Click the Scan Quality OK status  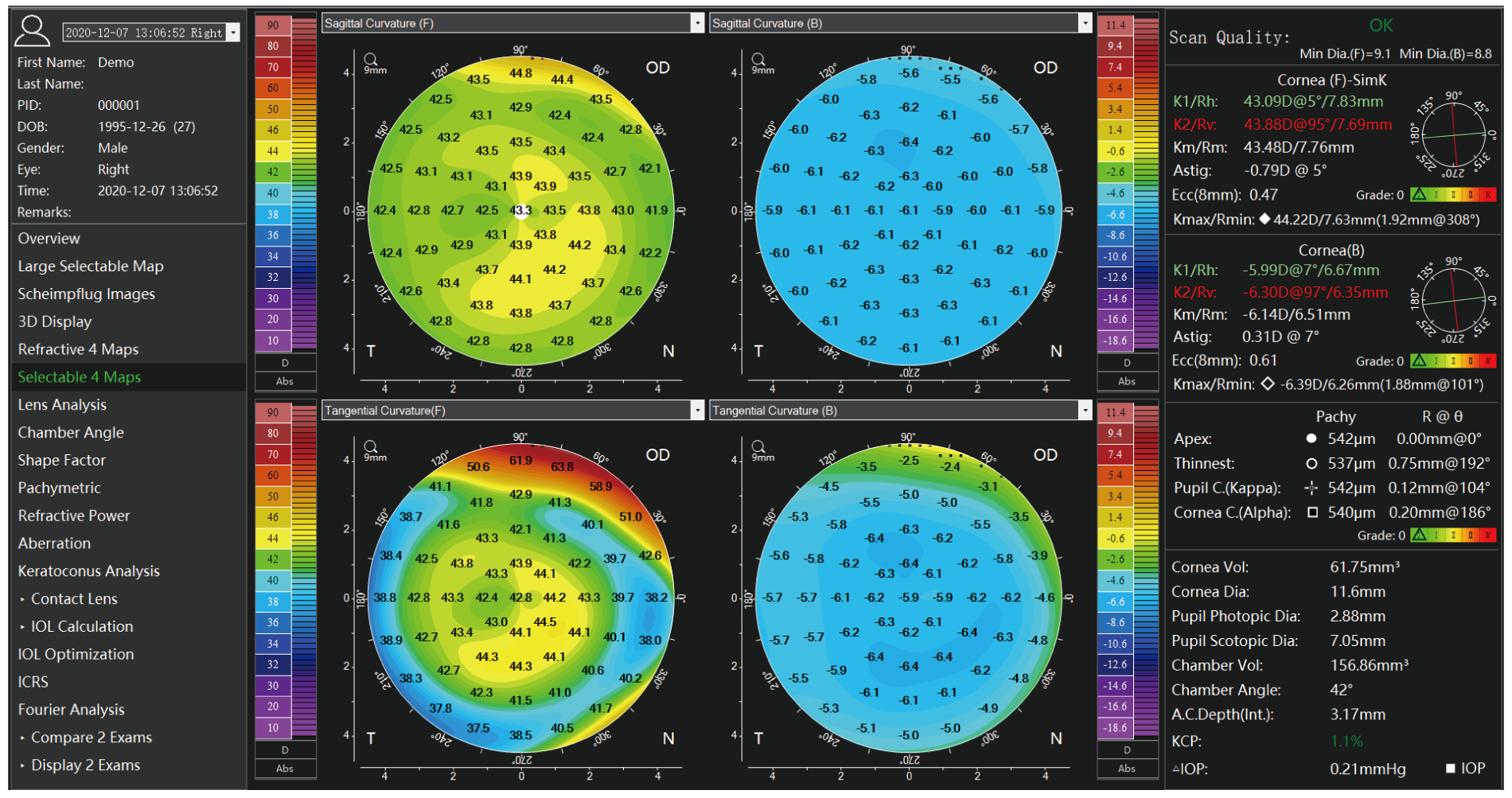click(1381, 25)
